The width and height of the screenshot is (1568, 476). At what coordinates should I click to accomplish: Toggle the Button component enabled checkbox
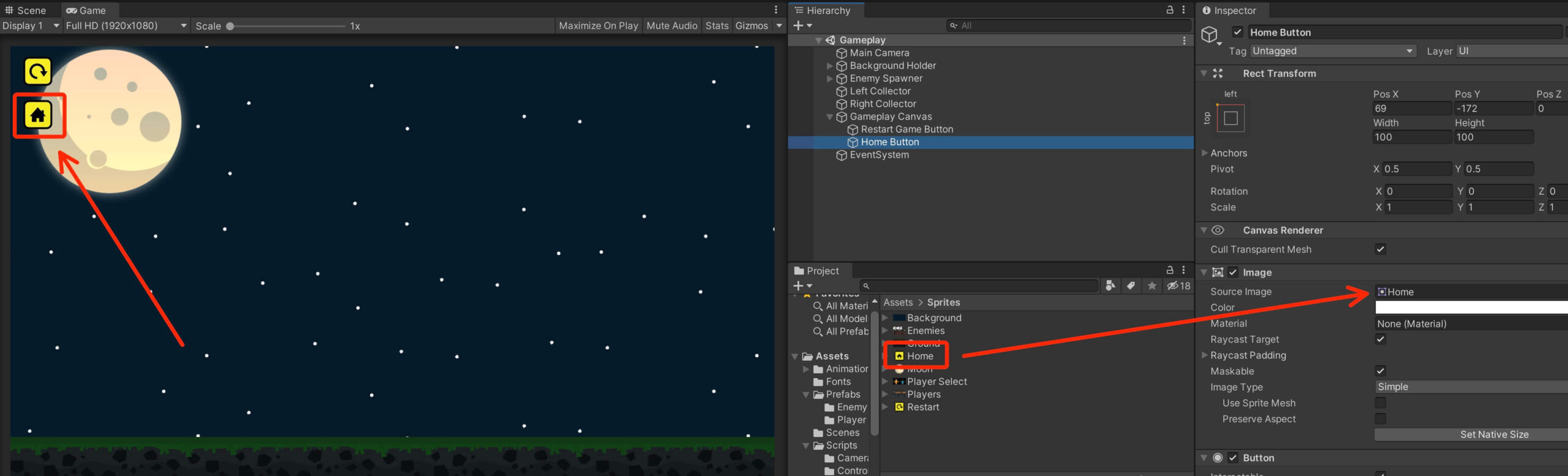click(1233, 458)
